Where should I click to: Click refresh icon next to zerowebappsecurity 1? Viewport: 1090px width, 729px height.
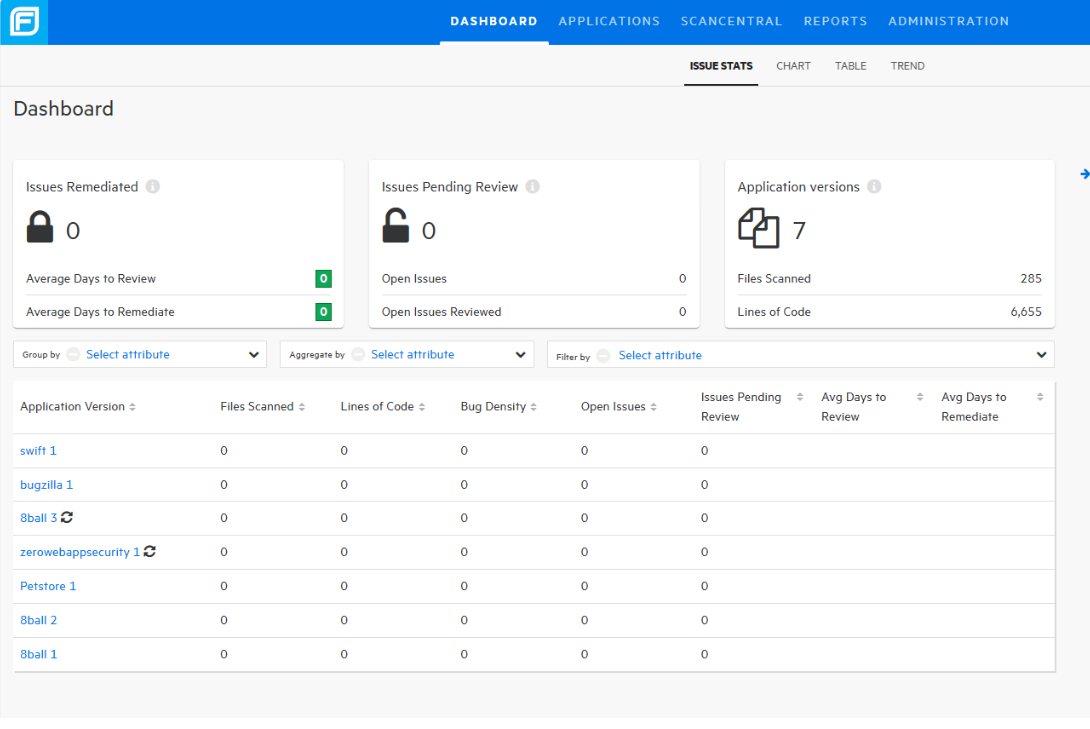[150, 552]
